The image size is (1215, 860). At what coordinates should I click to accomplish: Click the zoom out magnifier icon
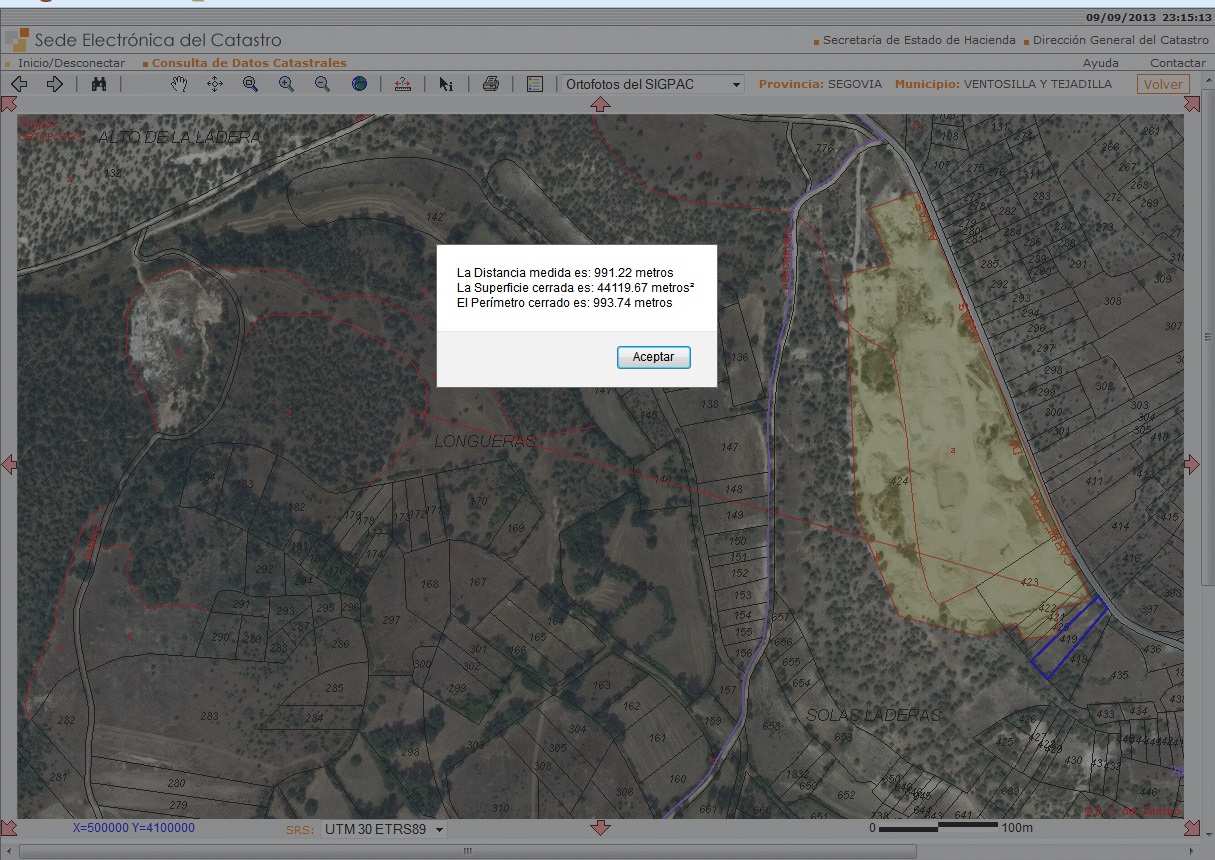[x=322, y=84]
